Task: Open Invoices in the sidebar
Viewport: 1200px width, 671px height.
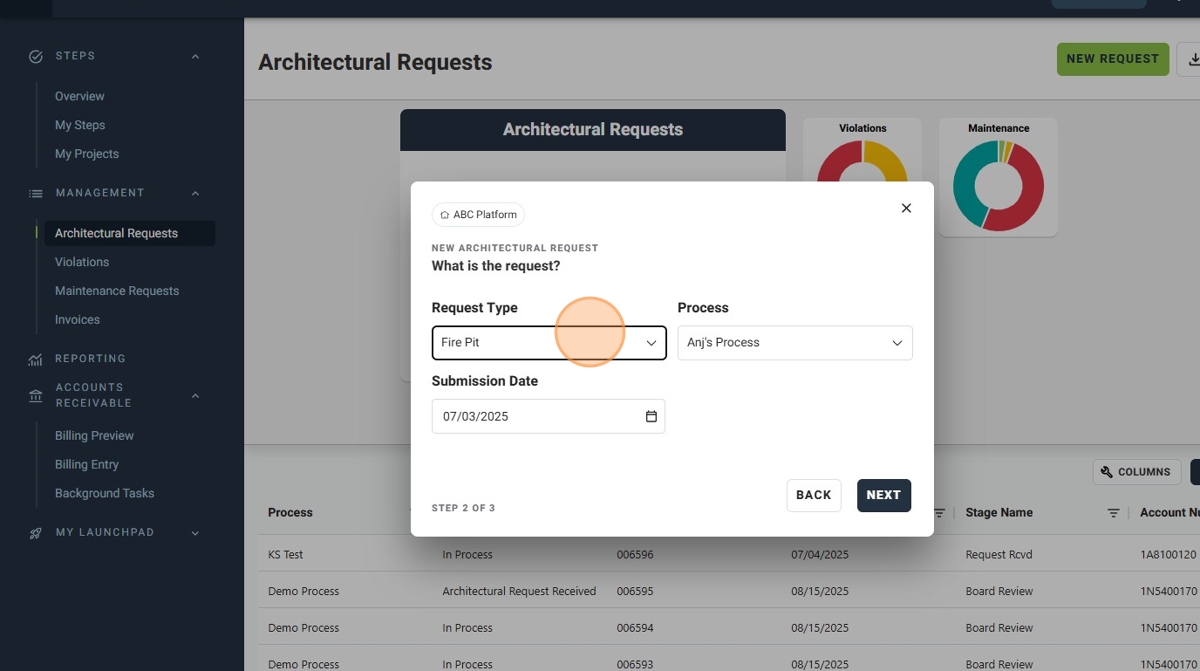Action: 77,320
